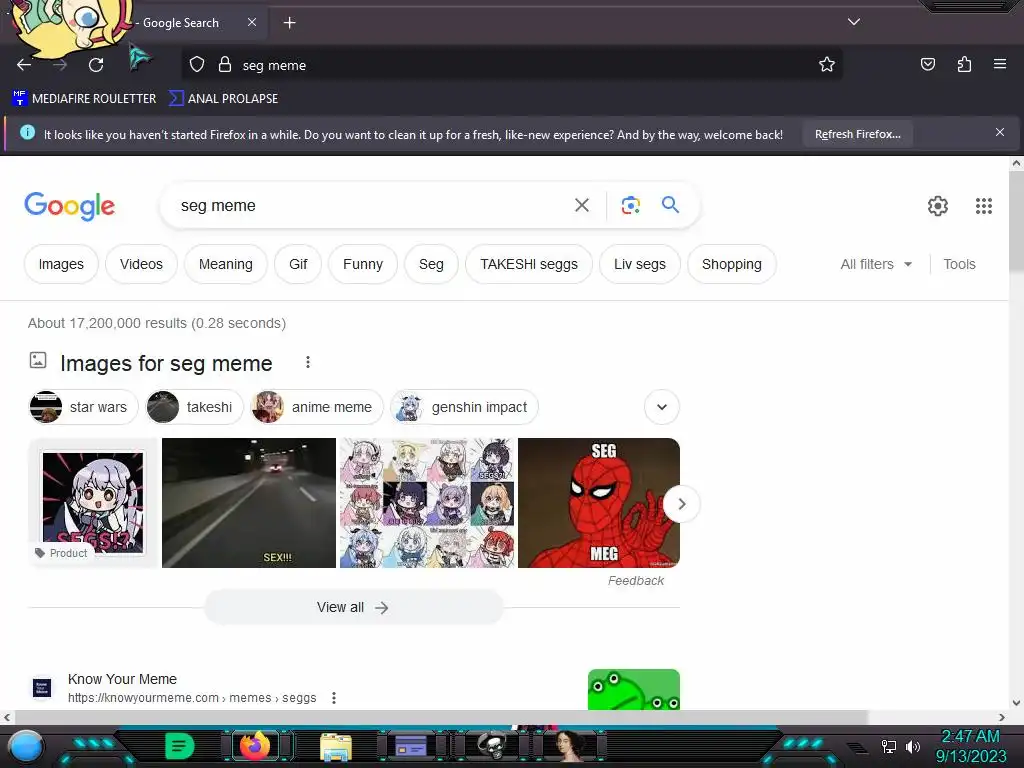Search by image with Google Lens icon
Viewport: 1024px width, 768px height.
(630, 206)
